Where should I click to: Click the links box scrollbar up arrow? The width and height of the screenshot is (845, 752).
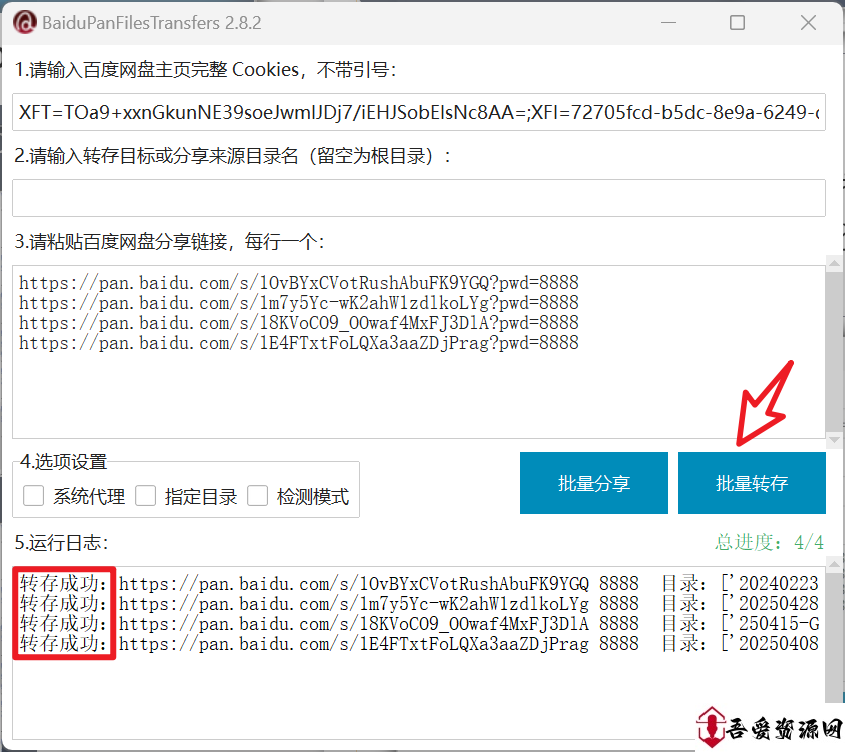(834, 264)
